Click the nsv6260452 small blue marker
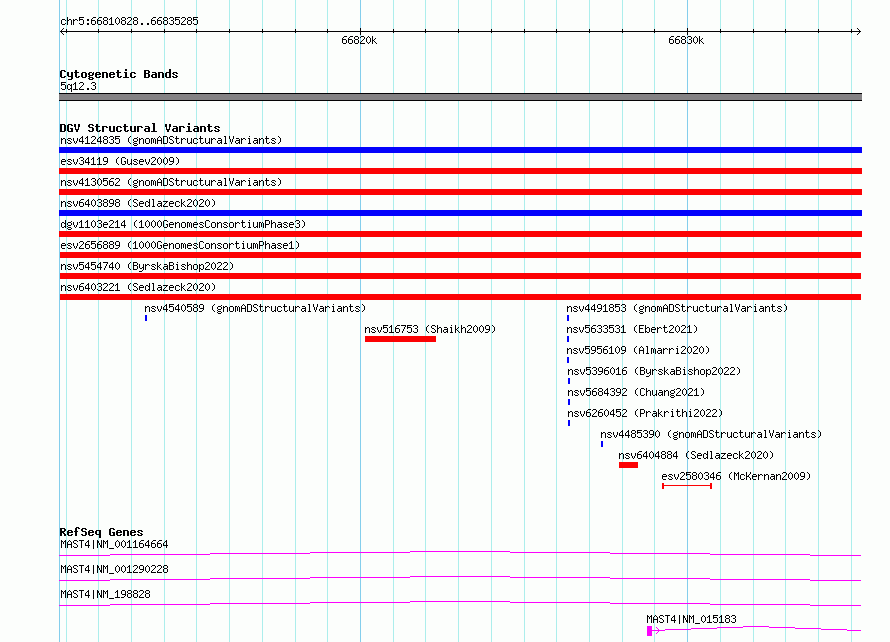Viewport: 890px width, 642px height. (x=569, y=423)
